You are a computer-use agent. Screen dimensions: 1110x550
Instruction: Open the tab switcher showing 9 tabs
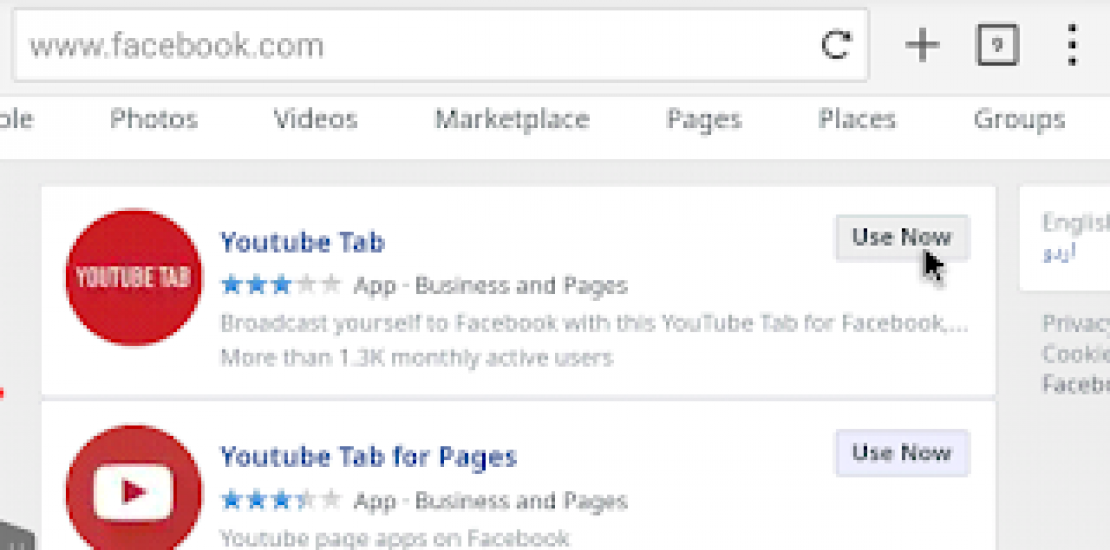coord(996,45)
